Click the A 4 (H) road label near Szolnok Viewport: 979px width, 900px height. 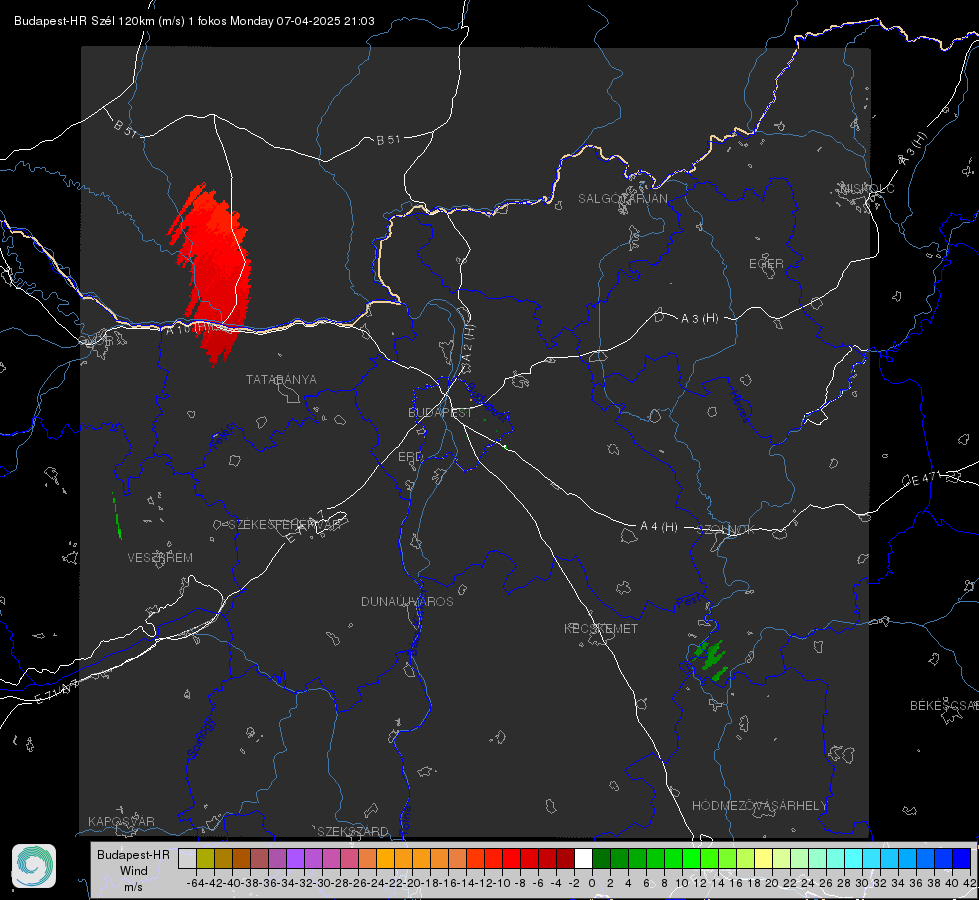[659, 527]
